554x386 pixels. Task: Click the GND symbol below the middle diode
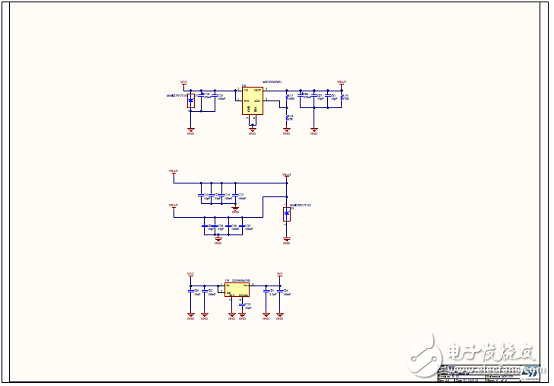pyautogui.click(x=287, y=240)
